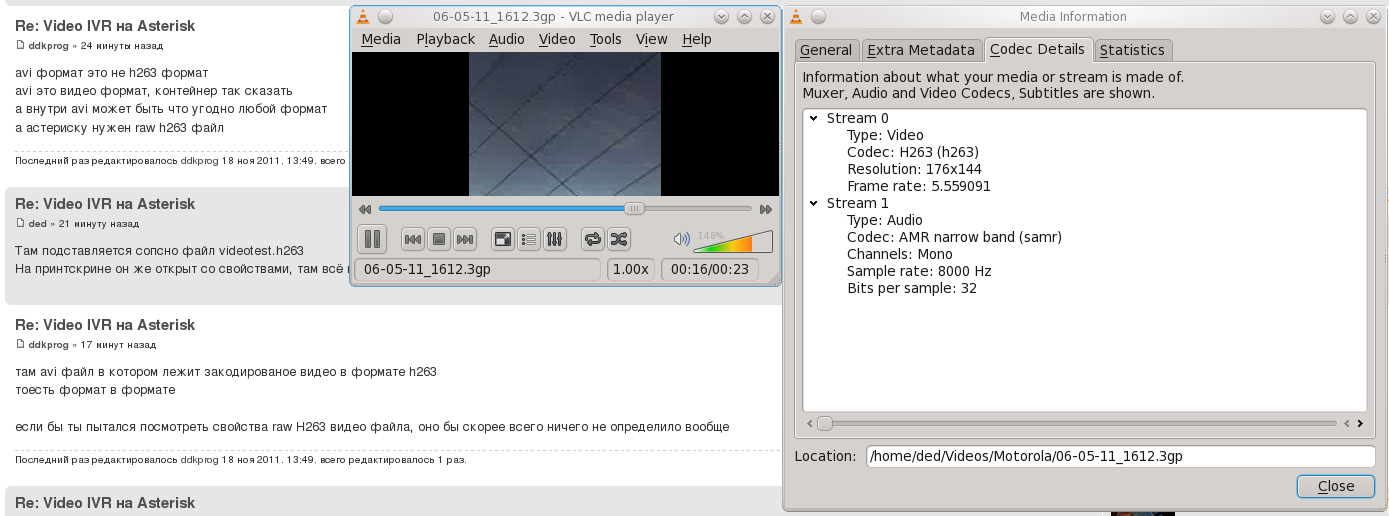This screenshot has height=516, width=1389.
Task: Click the Location file path field
Action: pyautogui.click(x=1120, y=456)
